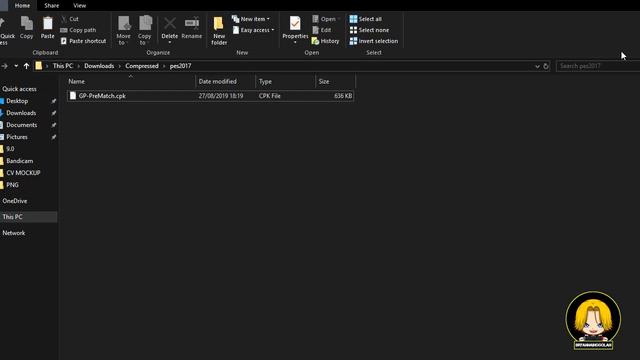The image size is (640, 360).
Task: Click the address bar folder icon
Action: [39, 66]
